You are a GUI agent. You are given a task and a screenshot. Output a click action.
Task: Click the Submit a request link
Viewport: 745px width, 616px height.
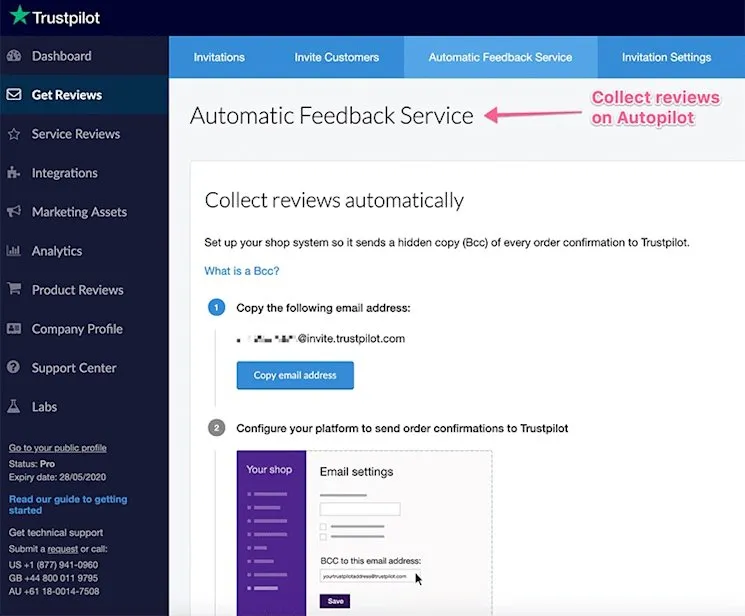[x=62, y=549]
